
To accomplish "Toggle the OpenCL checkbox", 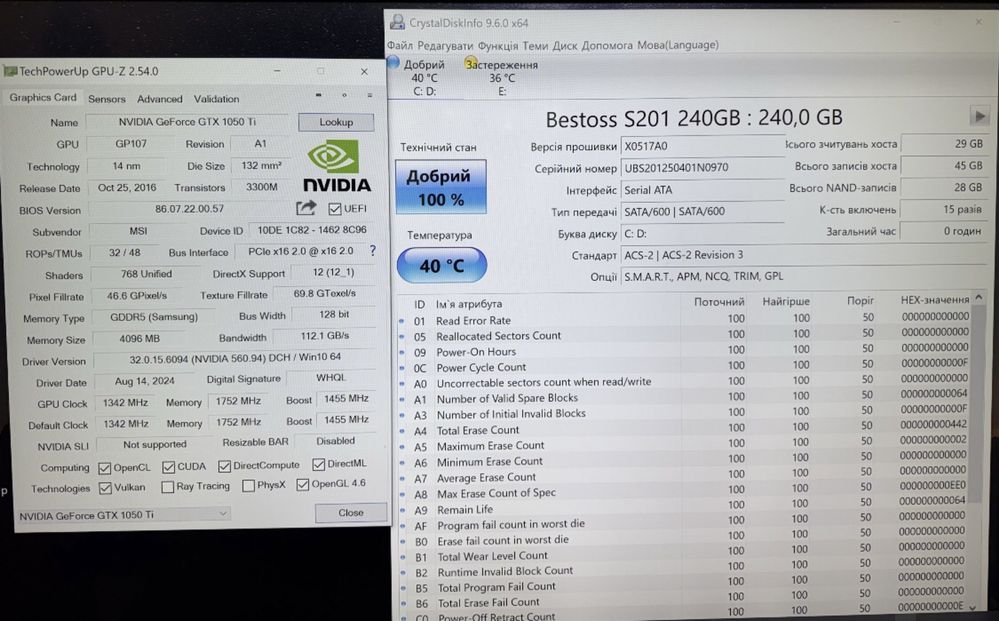I will [x=104, y=468].
